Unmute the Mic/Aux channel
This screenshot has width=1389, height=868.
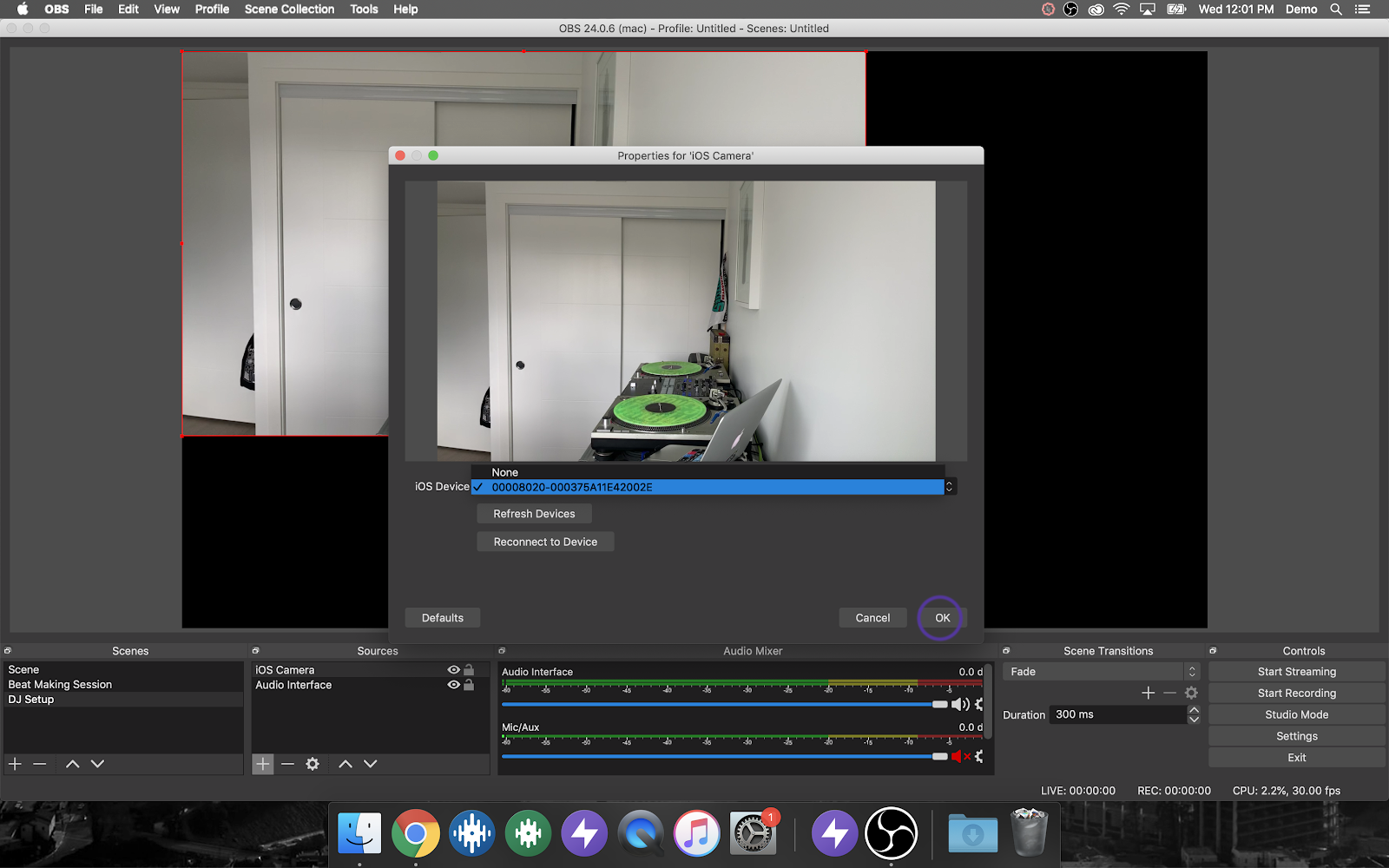960,757
